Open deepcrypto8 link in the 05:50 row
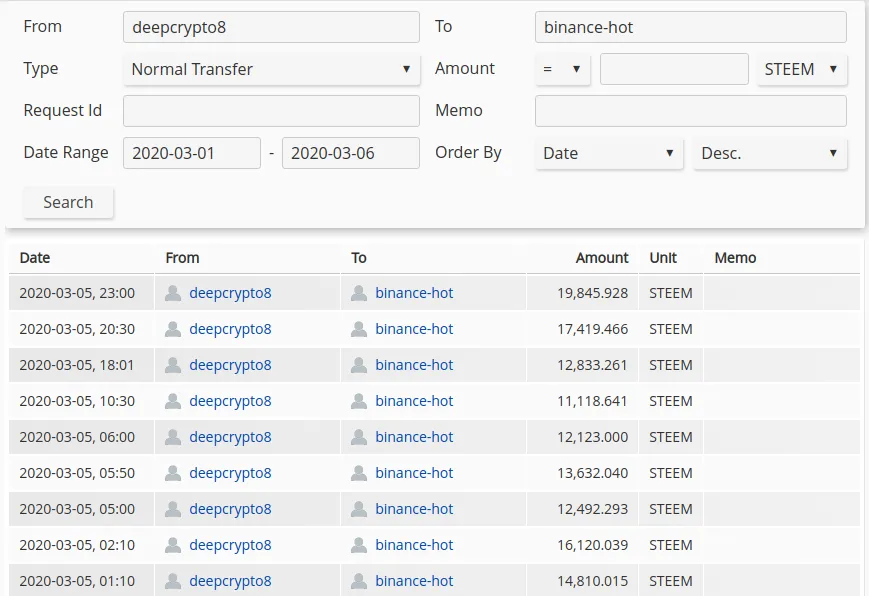Viewport: 869px width, 596px height. point(230,473)
